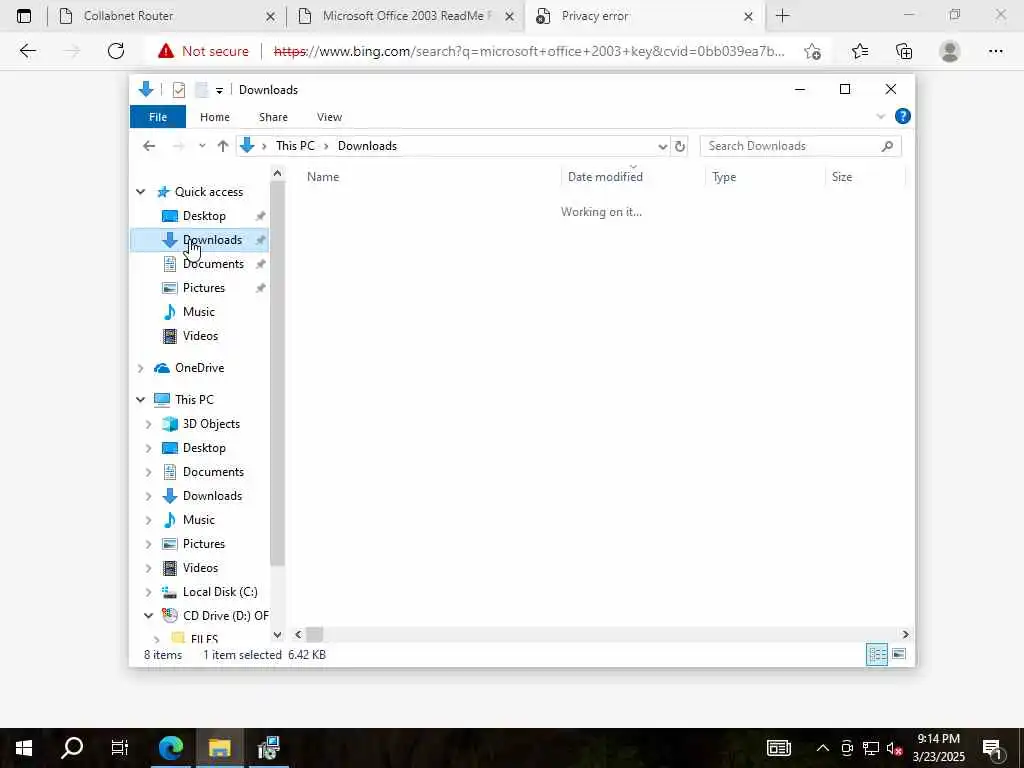Click the OneDrive cloud icon
The width and height of the screenshot is (1024, 768).
[162, 368]
